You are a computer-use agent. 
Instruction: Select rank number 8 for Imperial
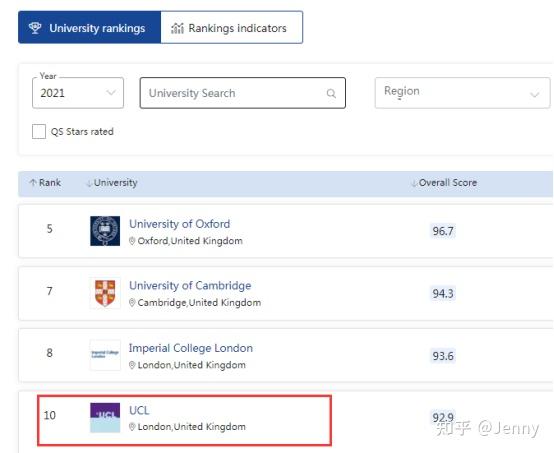[x=49, y=353]
